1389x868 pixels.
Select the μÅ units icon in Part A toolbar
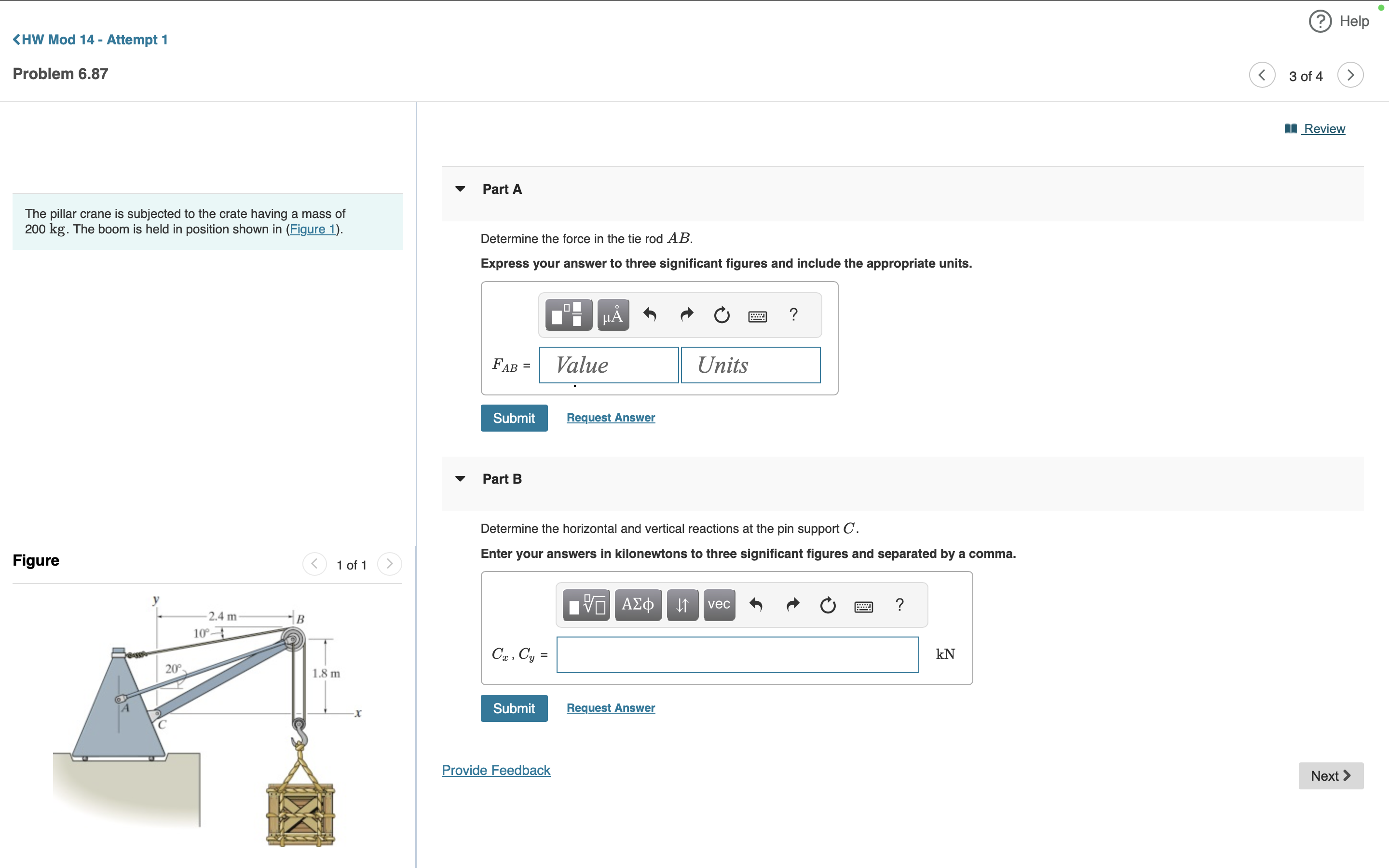coord(612,314)
